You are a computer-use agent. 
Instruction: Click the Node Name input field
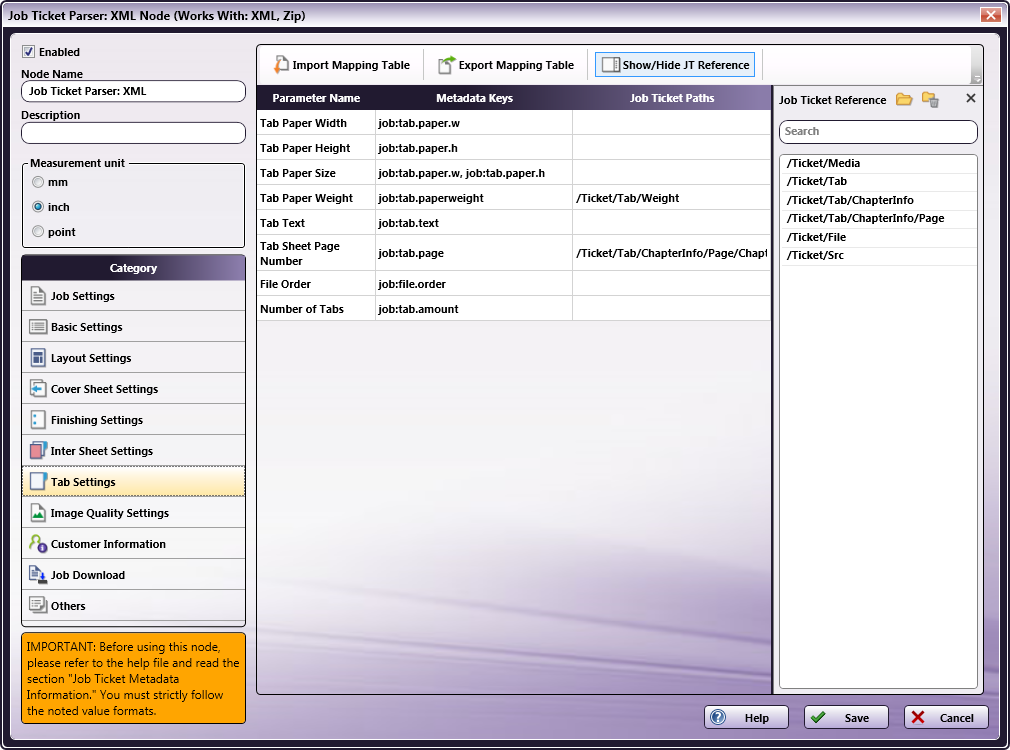pyautogui.click(x=133, y=91)
